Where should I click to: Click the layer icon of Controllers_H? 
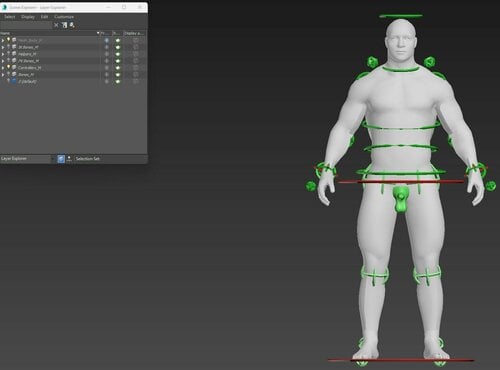[14, 67]
